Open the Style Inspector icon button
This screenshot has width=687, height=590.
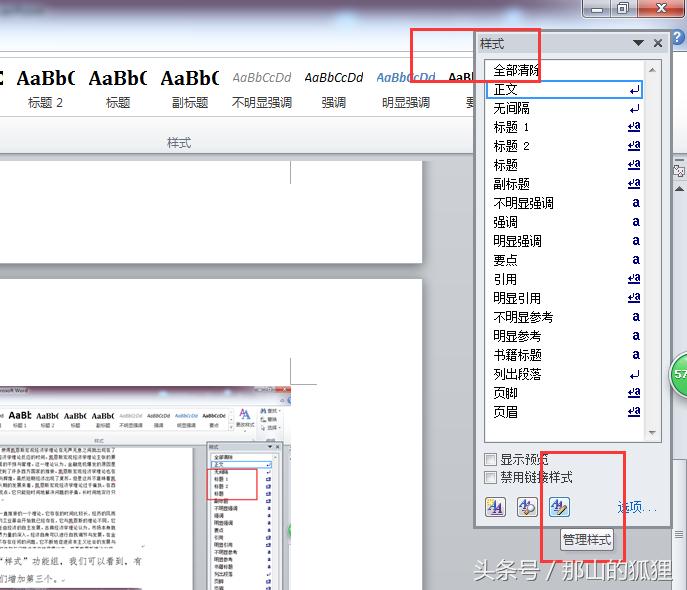click(527, 507)
